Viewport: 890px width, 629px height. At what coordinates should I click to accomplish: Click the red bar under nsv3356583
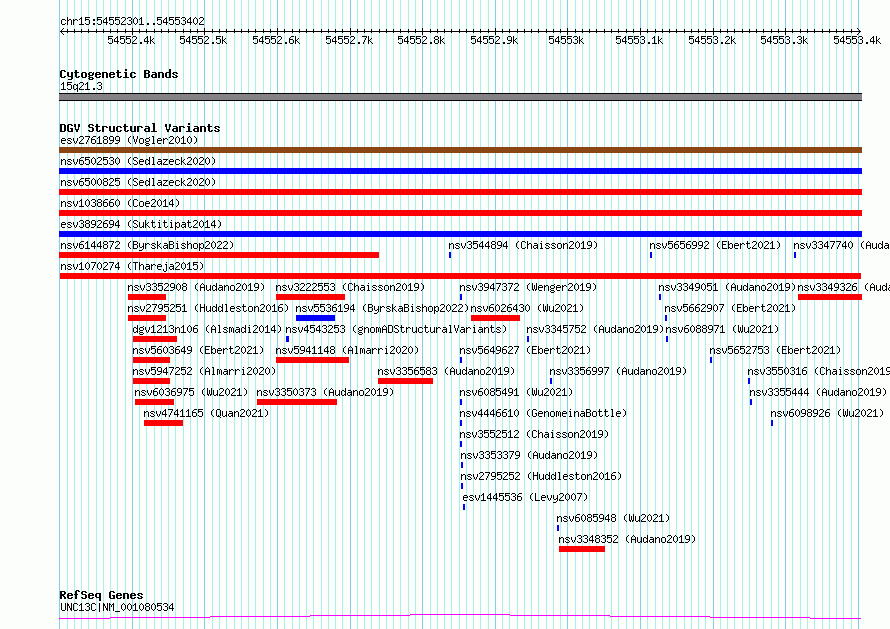pos(405,381)
